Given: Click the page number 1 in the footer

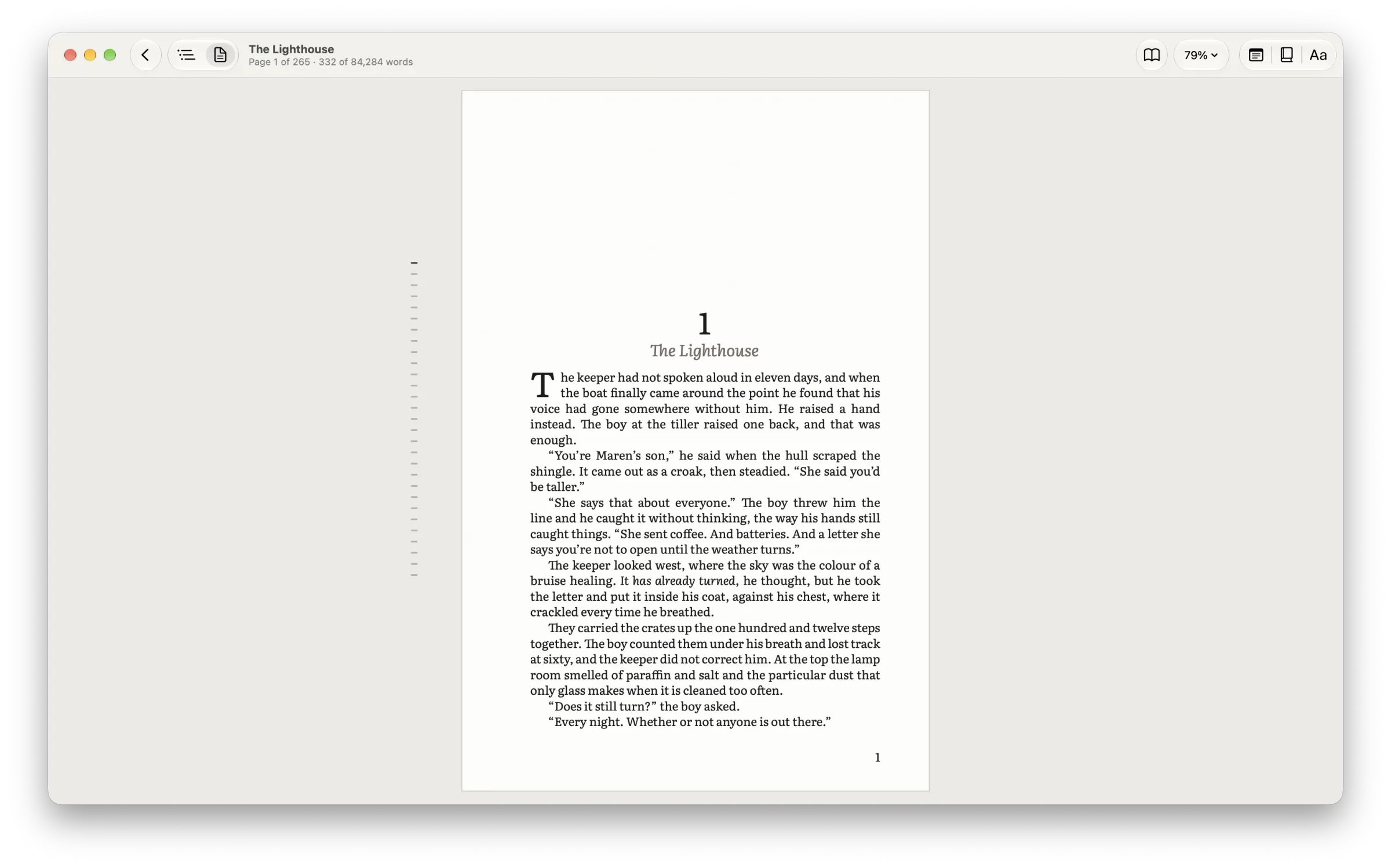Looking at the screenshot, I should tap(877, 757).
